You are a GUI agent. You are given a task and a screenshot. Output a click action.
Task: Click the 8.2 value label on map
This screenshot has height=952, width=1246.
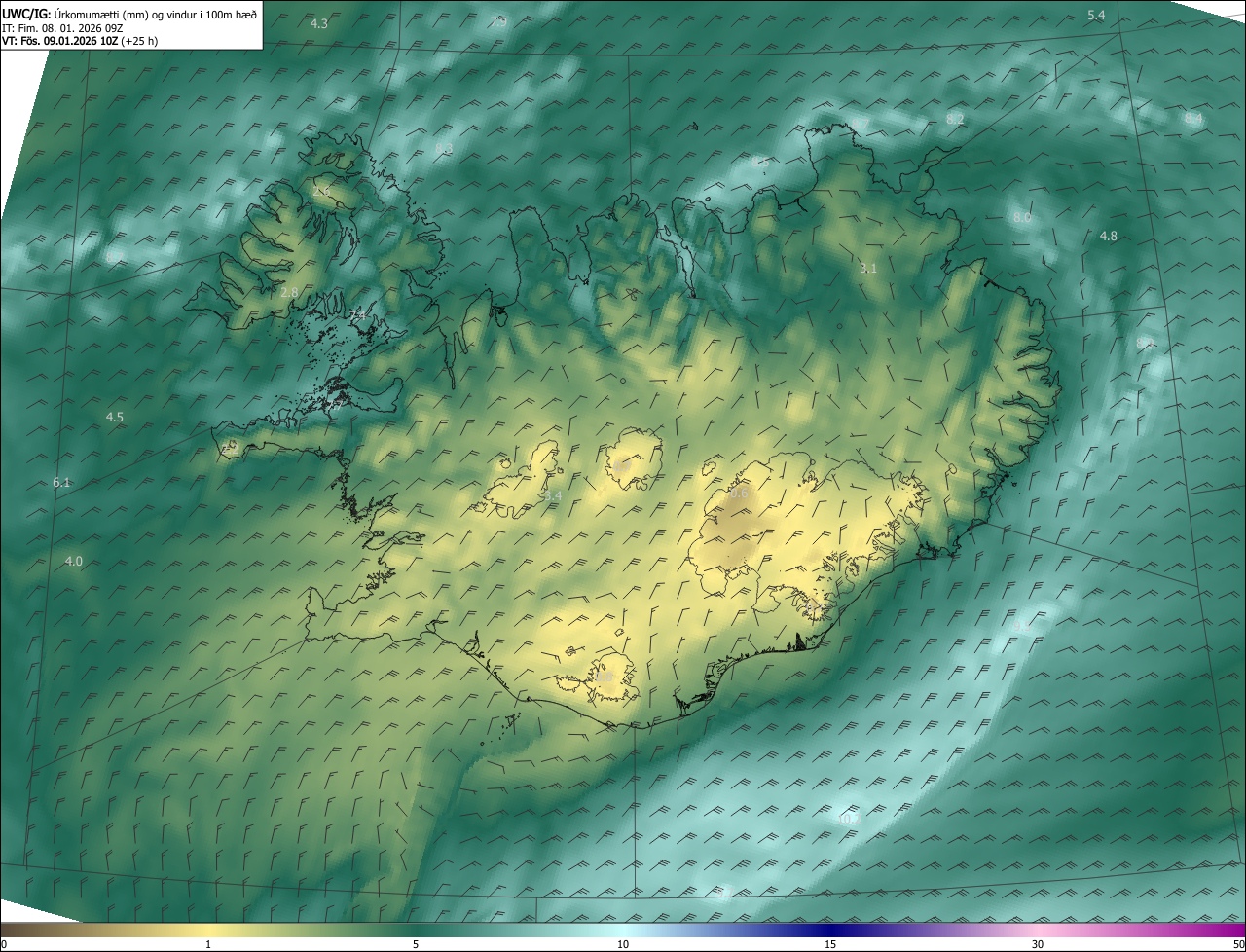point(955,119)
